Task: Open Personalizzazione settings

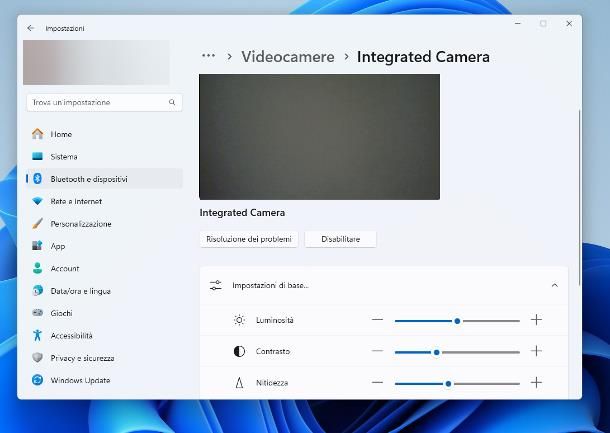Action: point(80,224)
